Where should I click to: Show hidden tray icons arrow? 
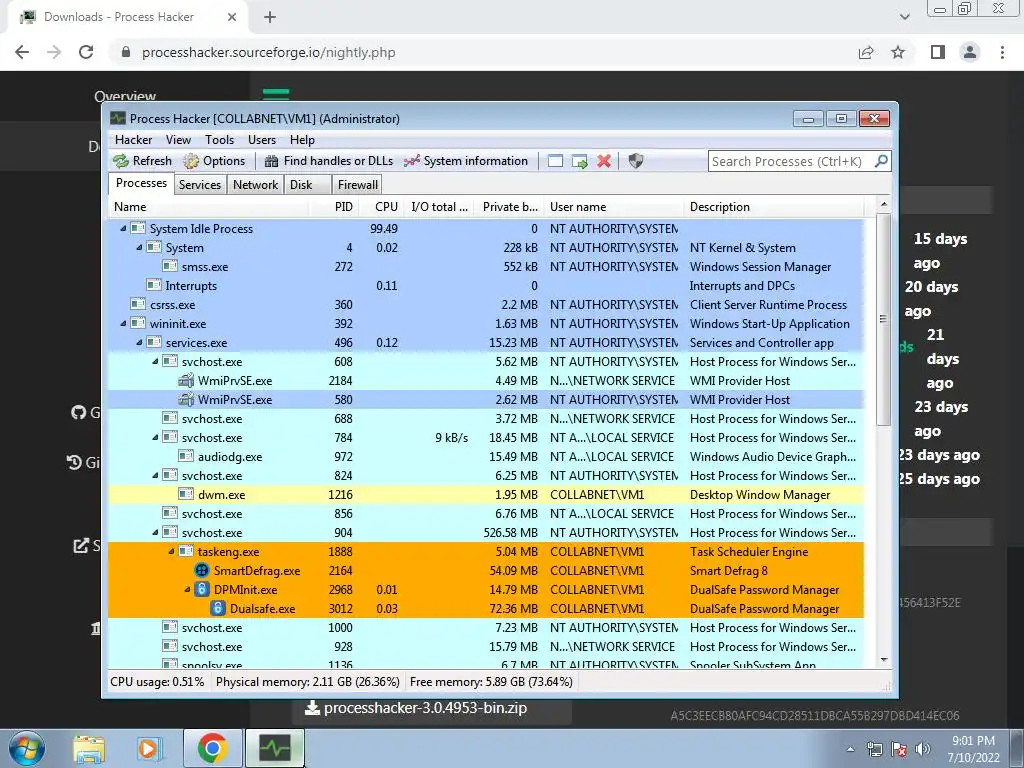pyautogui.click(x=850, y=749)
